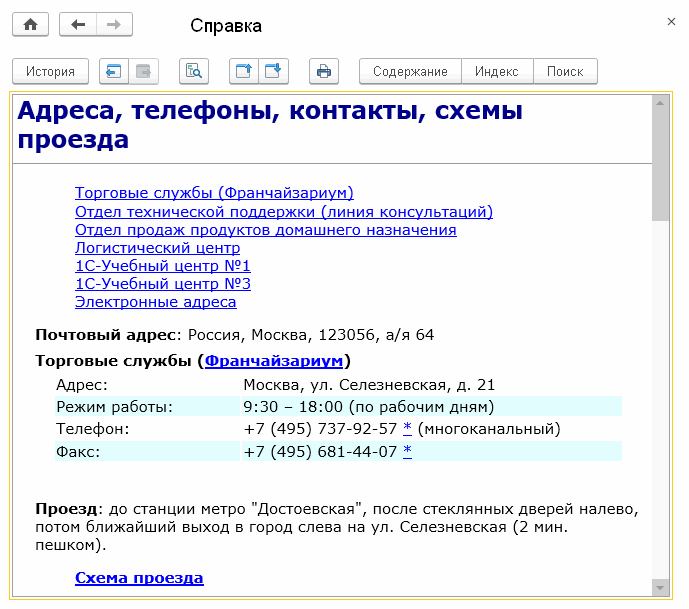Click postal address text а/я 64
This screenshot has height=609, width=689.
(x=410, y=335)
